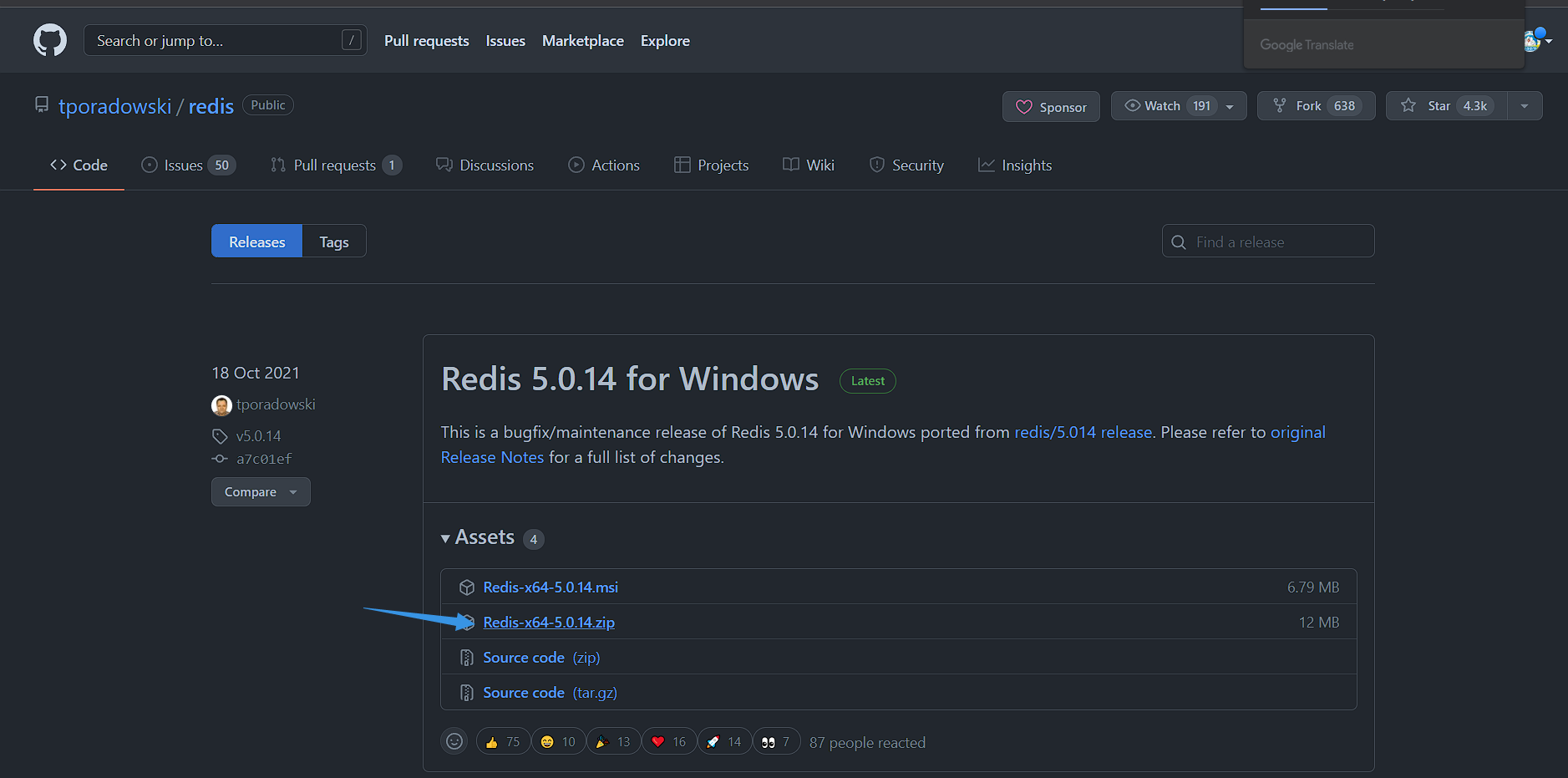Open Pull requests in top navigation
Viewport: 1568px width, 778px height.
[x=426, y=40]
